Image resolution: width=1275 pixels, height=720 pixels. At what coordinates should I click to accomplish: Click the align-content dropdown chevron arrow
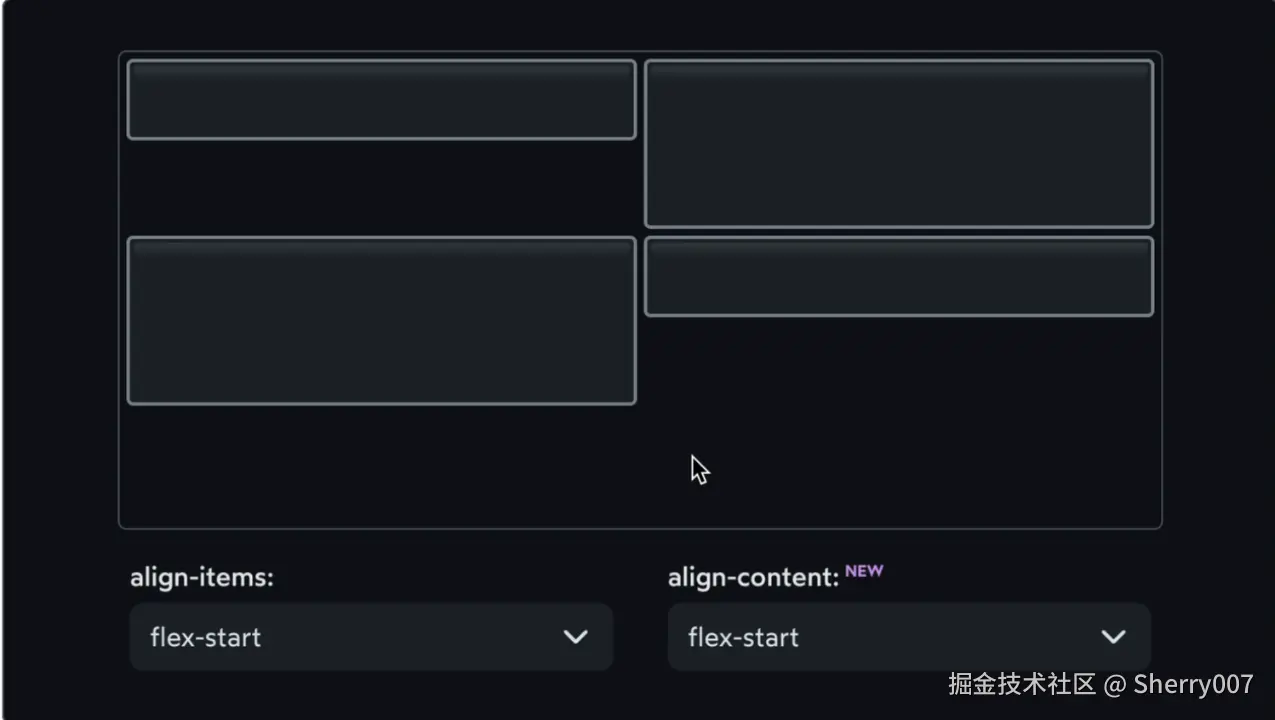pos(1113,637)
